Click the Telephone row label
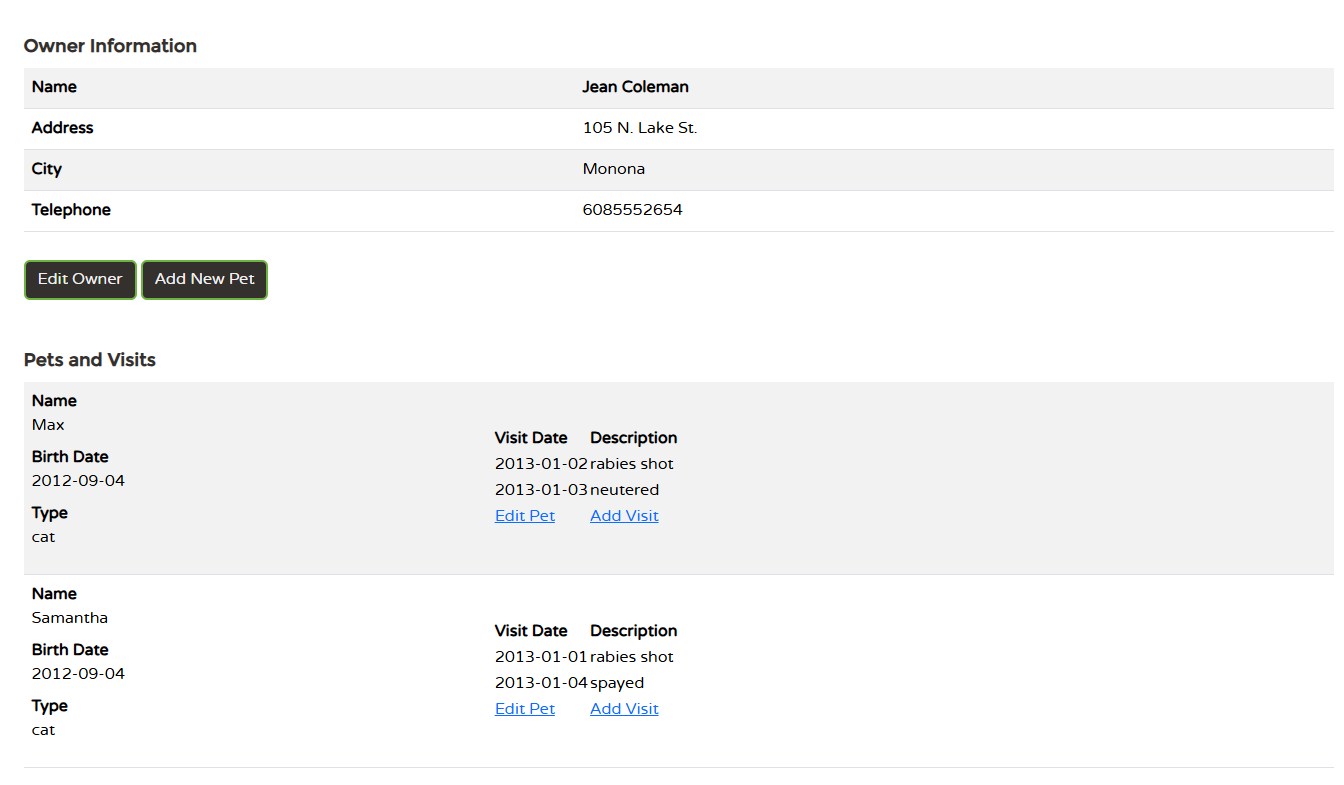Image resolution: width=1344 pixels, height=785 pixels. [71, 210]
